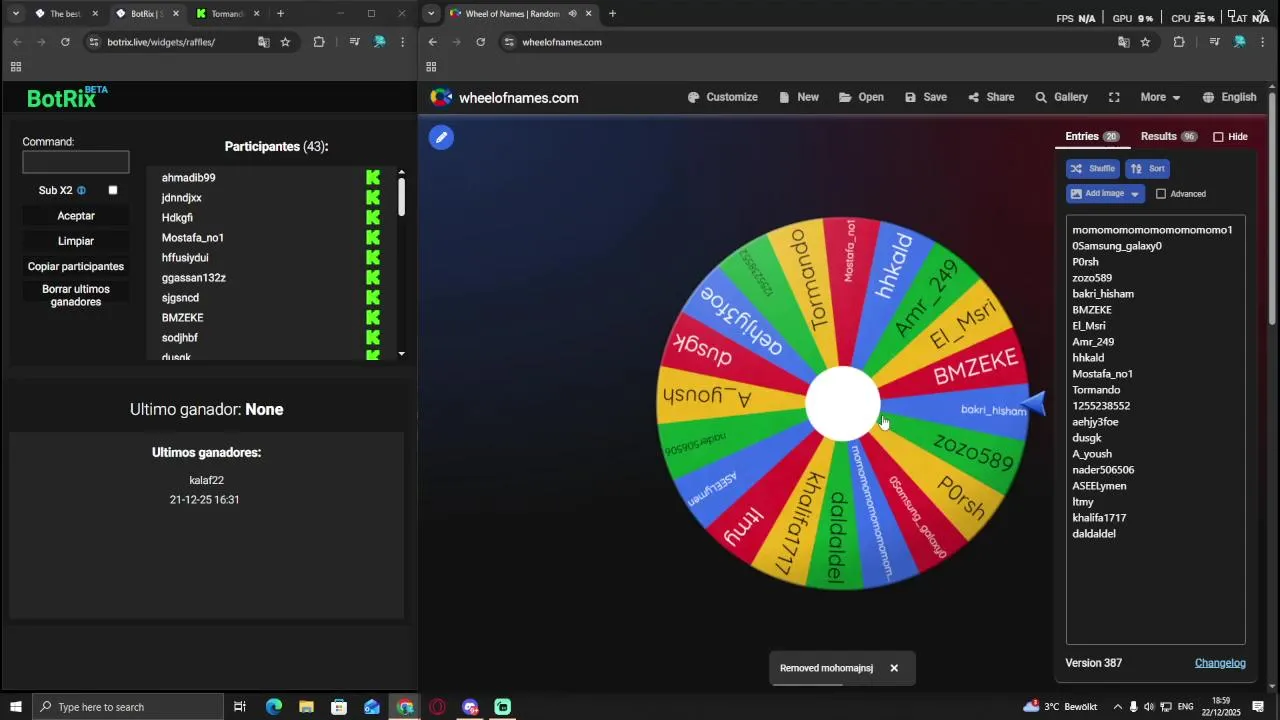
Task: Click the BotRix Command input field
Action: point(76,162)
